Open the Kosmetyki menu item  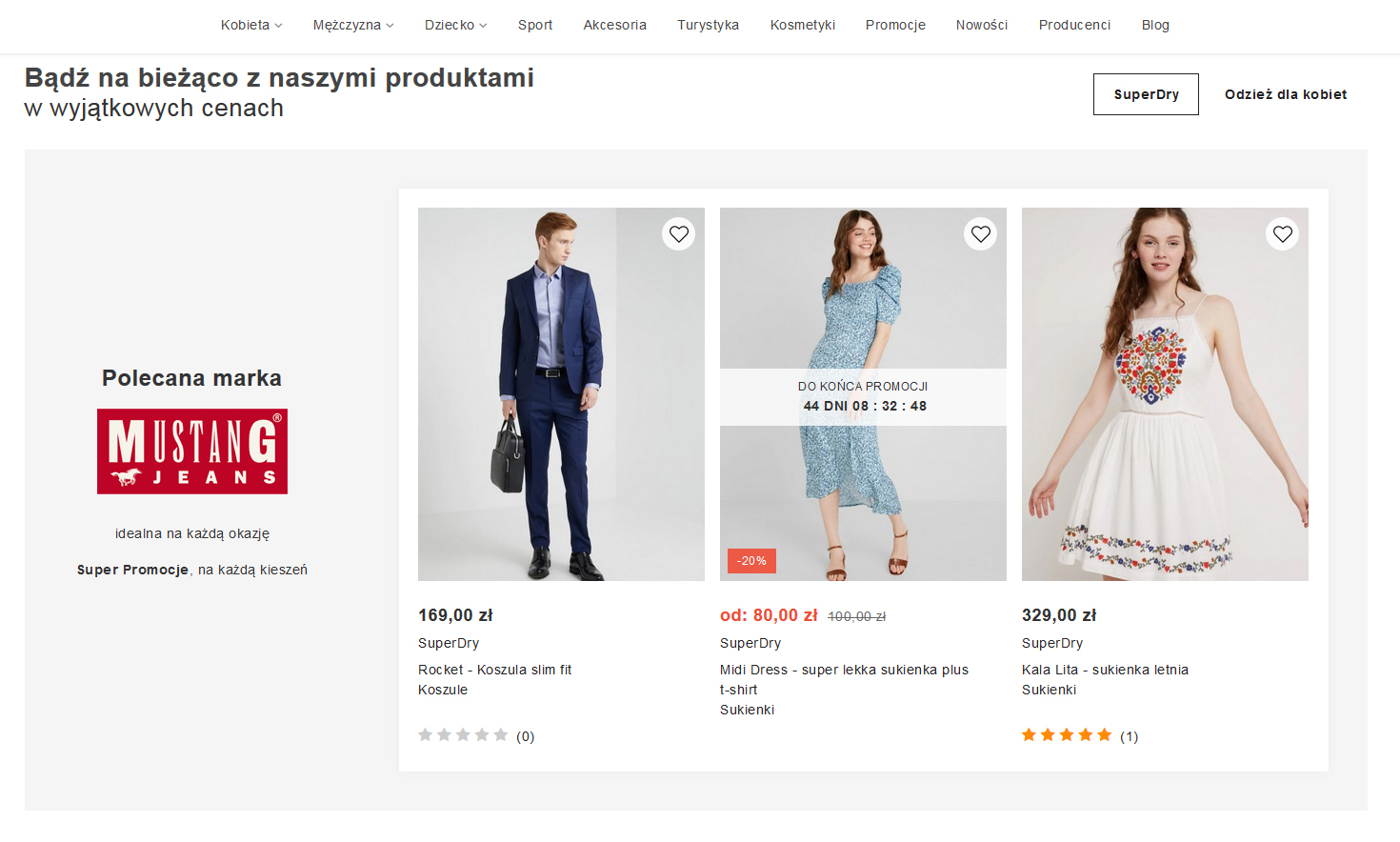click(x=802, y=25)
